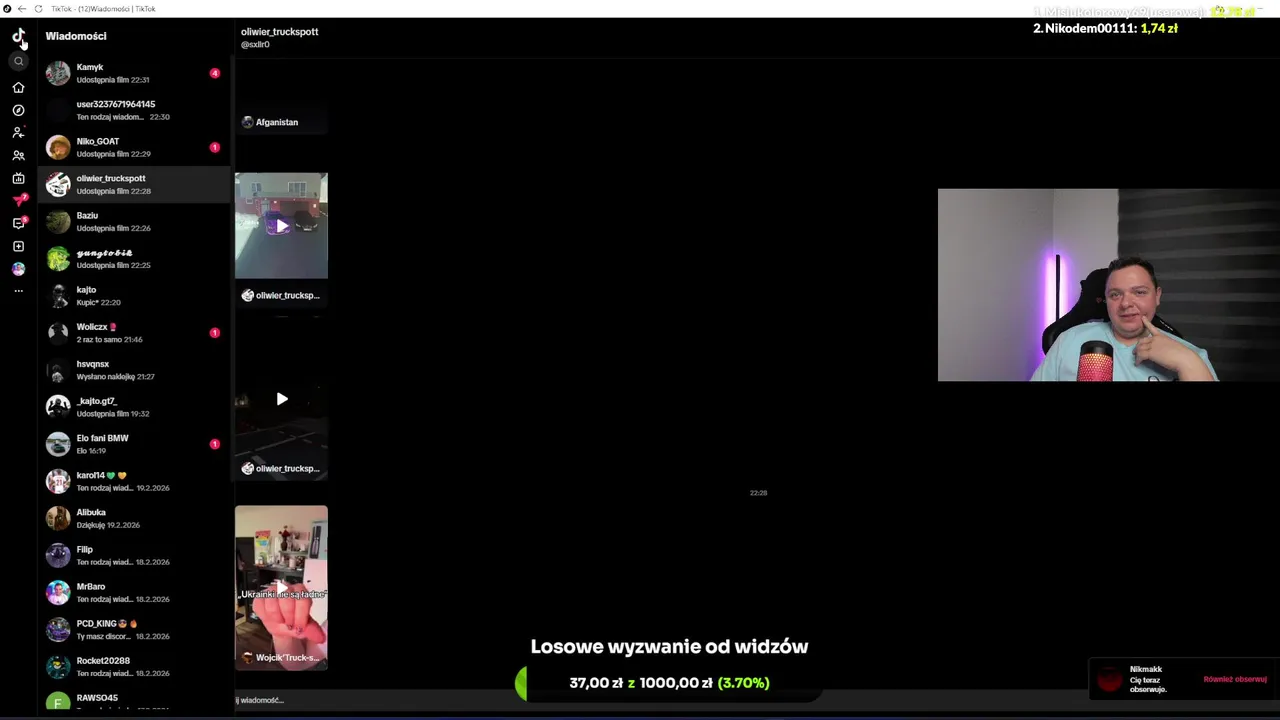The height and width of the screenshot is (720, 1280).
Task: Open Rocket20288 conversation
Action: [x=134, y=666]
